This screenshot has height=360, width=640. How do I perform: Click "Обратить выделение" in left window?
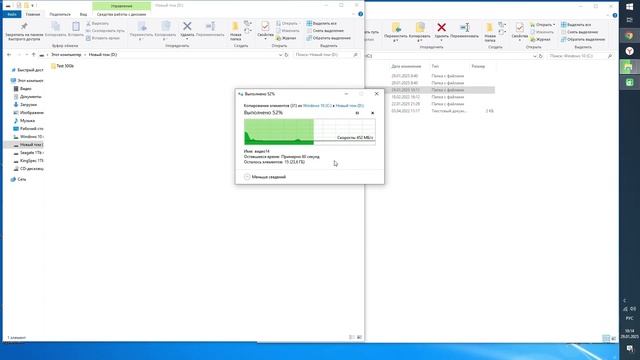point(329,38)
